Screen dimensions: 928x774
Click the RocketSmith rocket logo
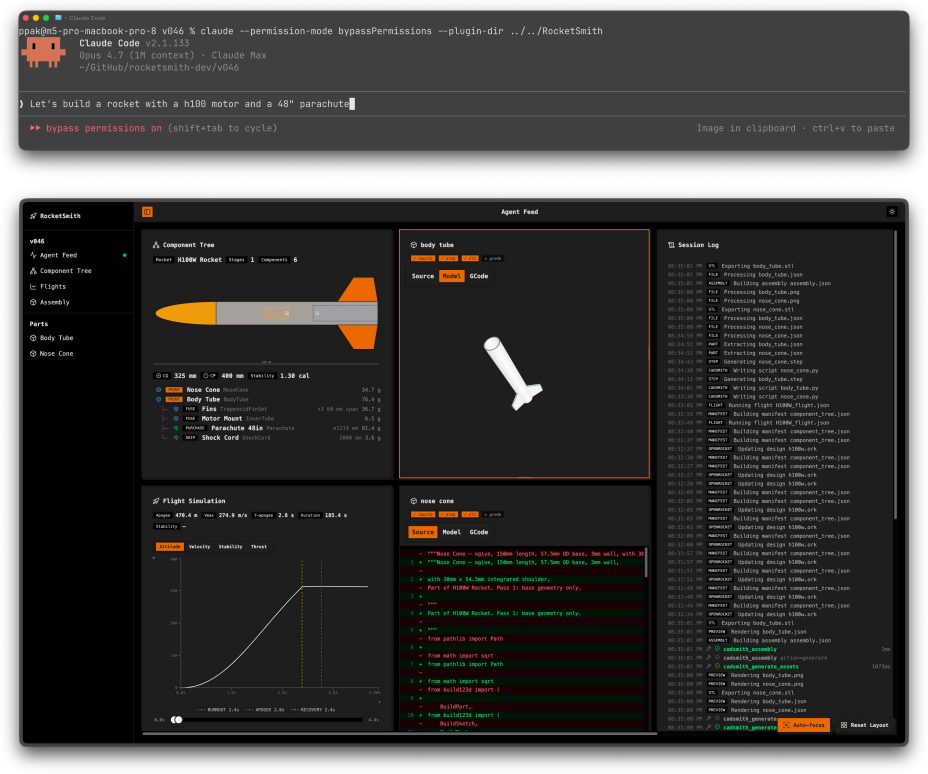coord(34,216)
